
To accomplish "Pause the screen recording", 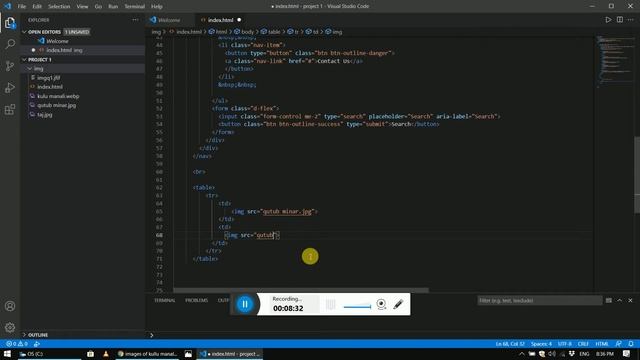I will pos(245,304).
